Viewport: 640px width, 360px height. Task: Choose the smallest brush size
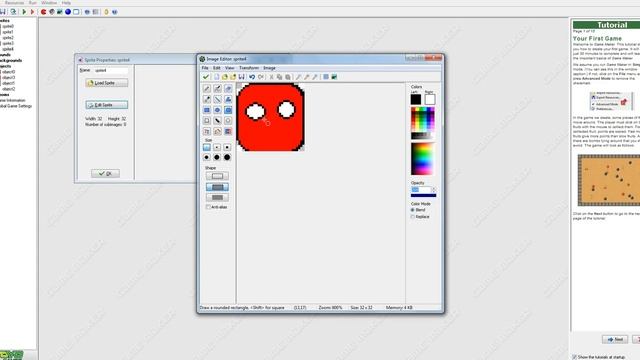click(x=207, y=147)
